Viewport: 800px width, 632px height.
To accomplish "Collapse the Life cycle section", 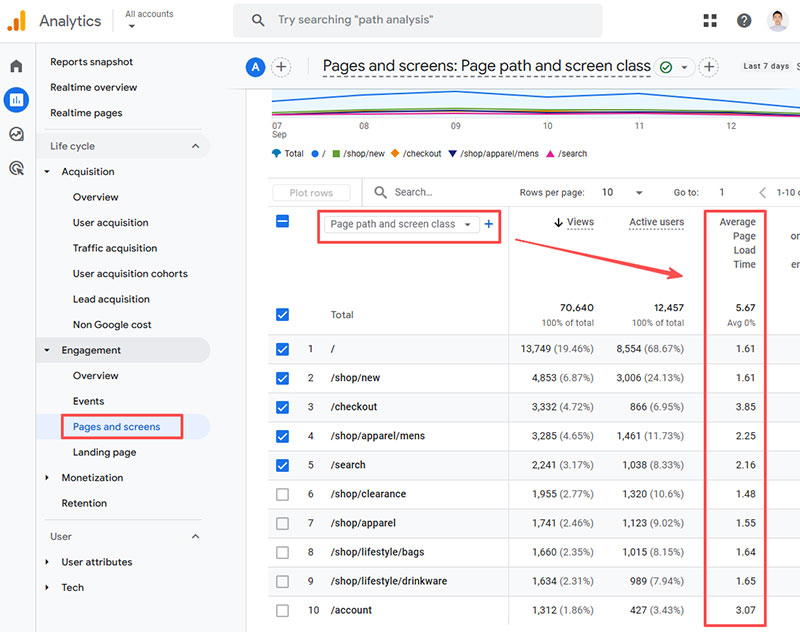I will 195,146.
